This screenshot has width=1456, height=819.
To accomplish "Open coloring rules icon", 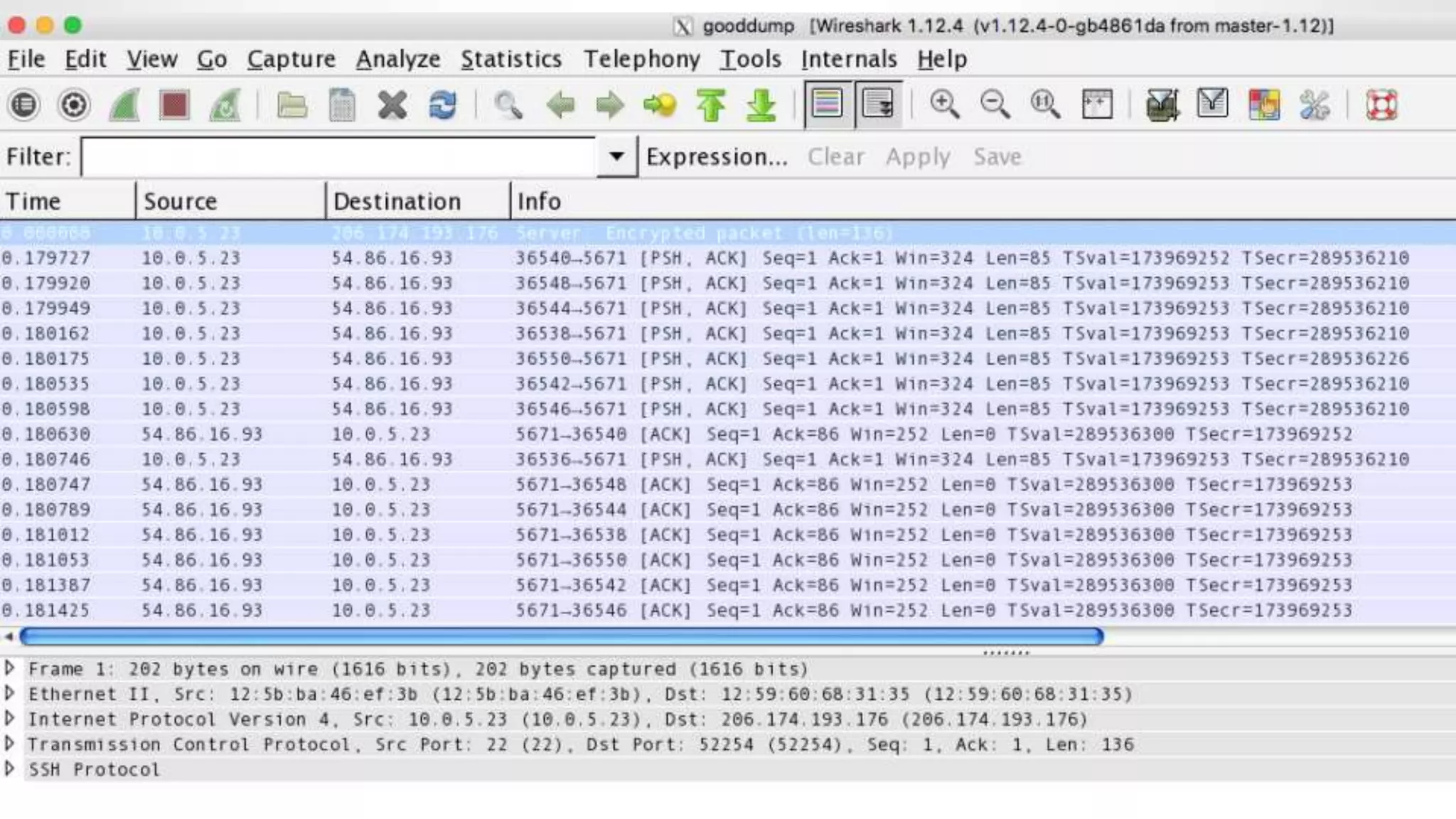I will coord(1263,105).
